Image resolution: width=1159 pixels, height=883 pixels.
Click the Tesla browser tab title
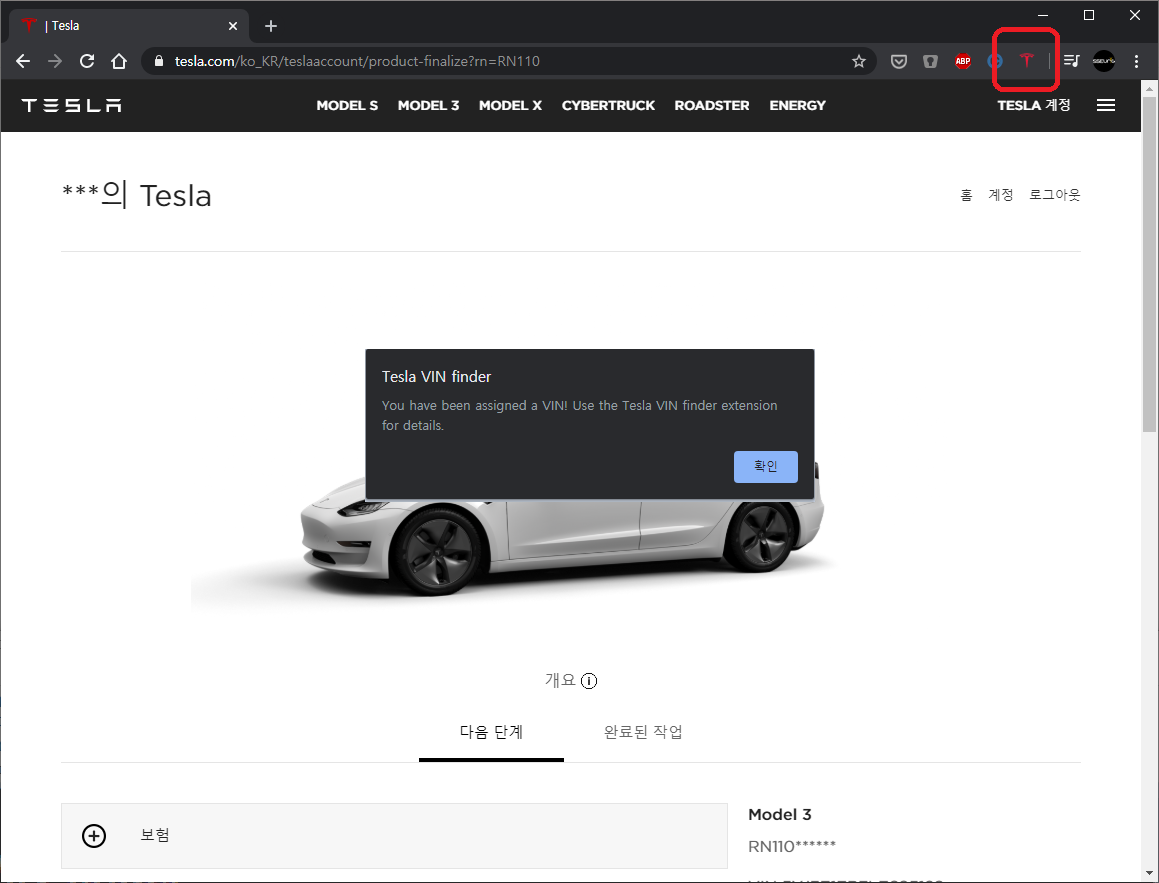[x=62, y=26]
